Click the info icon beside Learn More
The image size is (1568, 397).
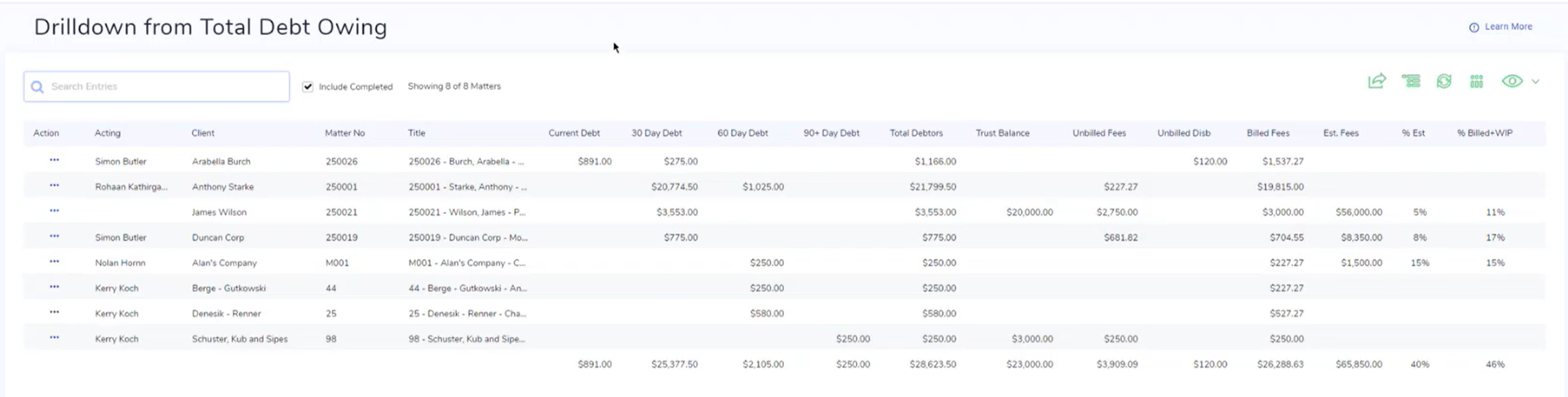[1474, 28]
